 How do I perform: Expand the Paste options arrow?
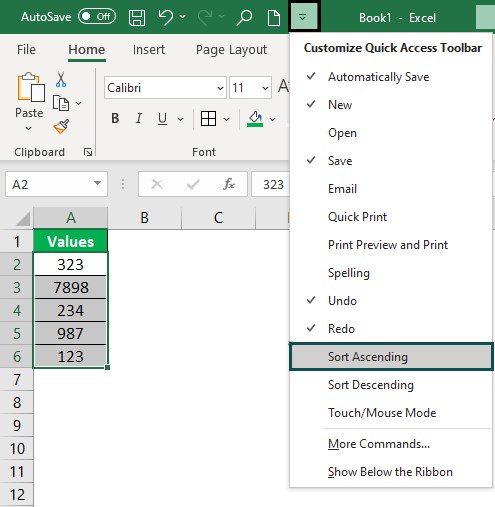pos(29,128)
